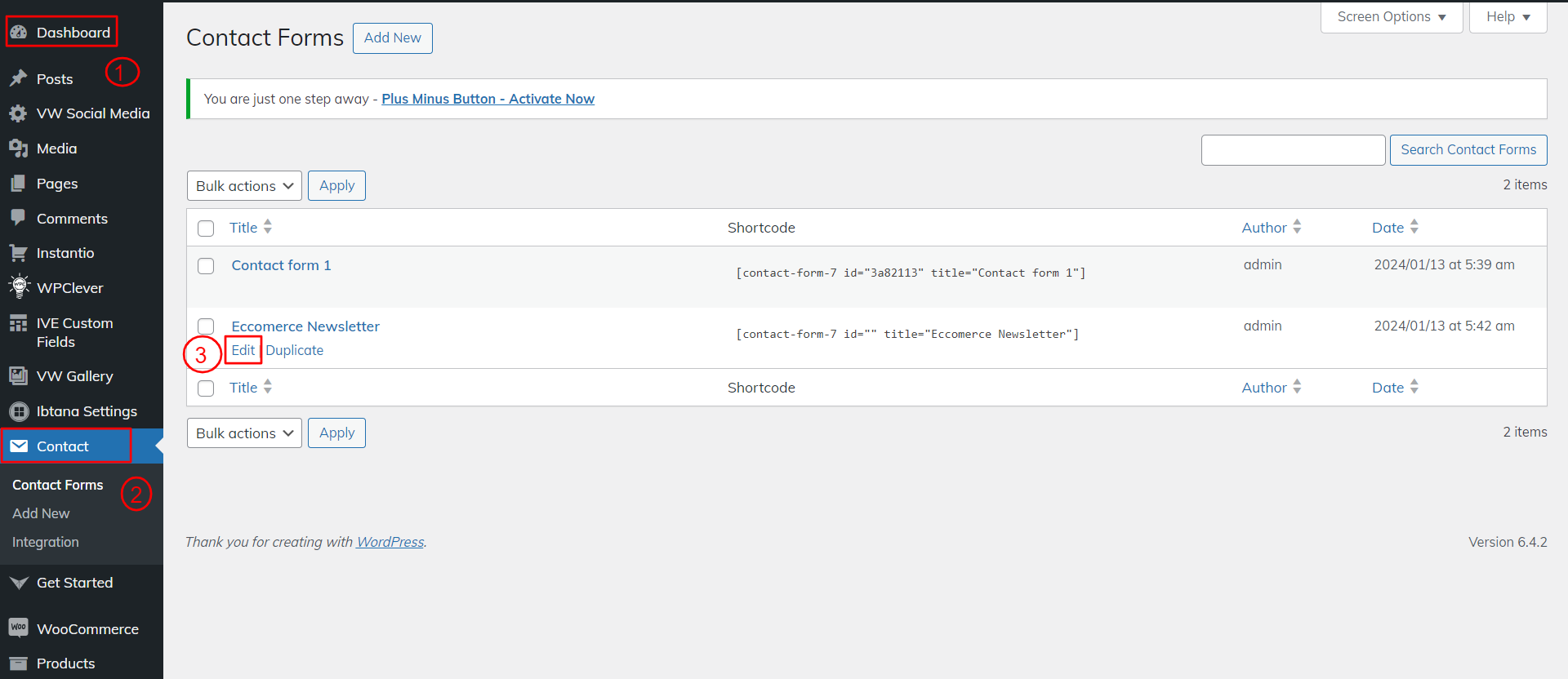Click the WPClever lightbulb icon
This screenshot has width=1568, height=679.
pyautogui.click(x=19, y=287)
